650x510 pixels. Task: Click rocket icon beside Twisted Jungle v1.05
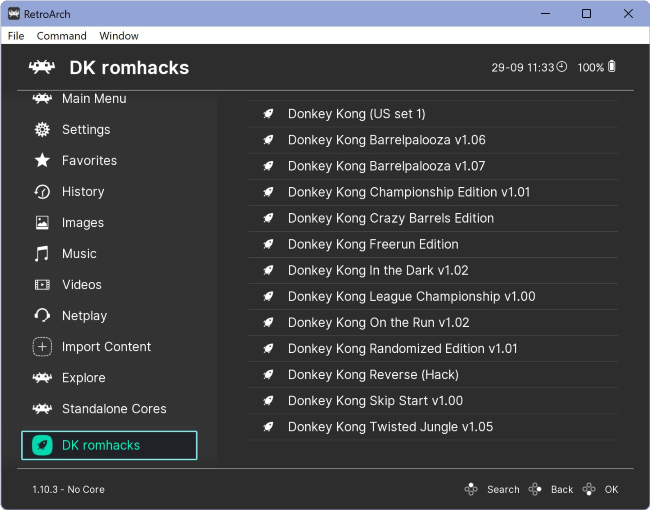268,427
